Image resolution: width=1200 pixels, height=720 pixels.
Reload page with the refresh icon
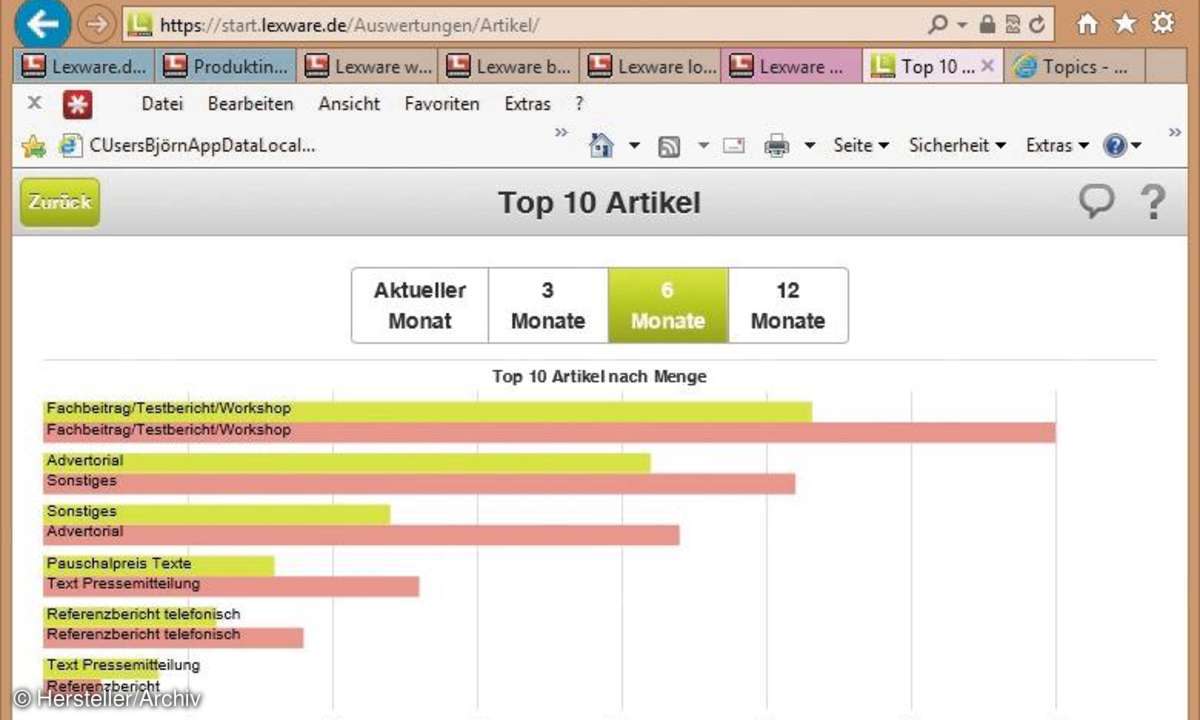[1037, 24]
